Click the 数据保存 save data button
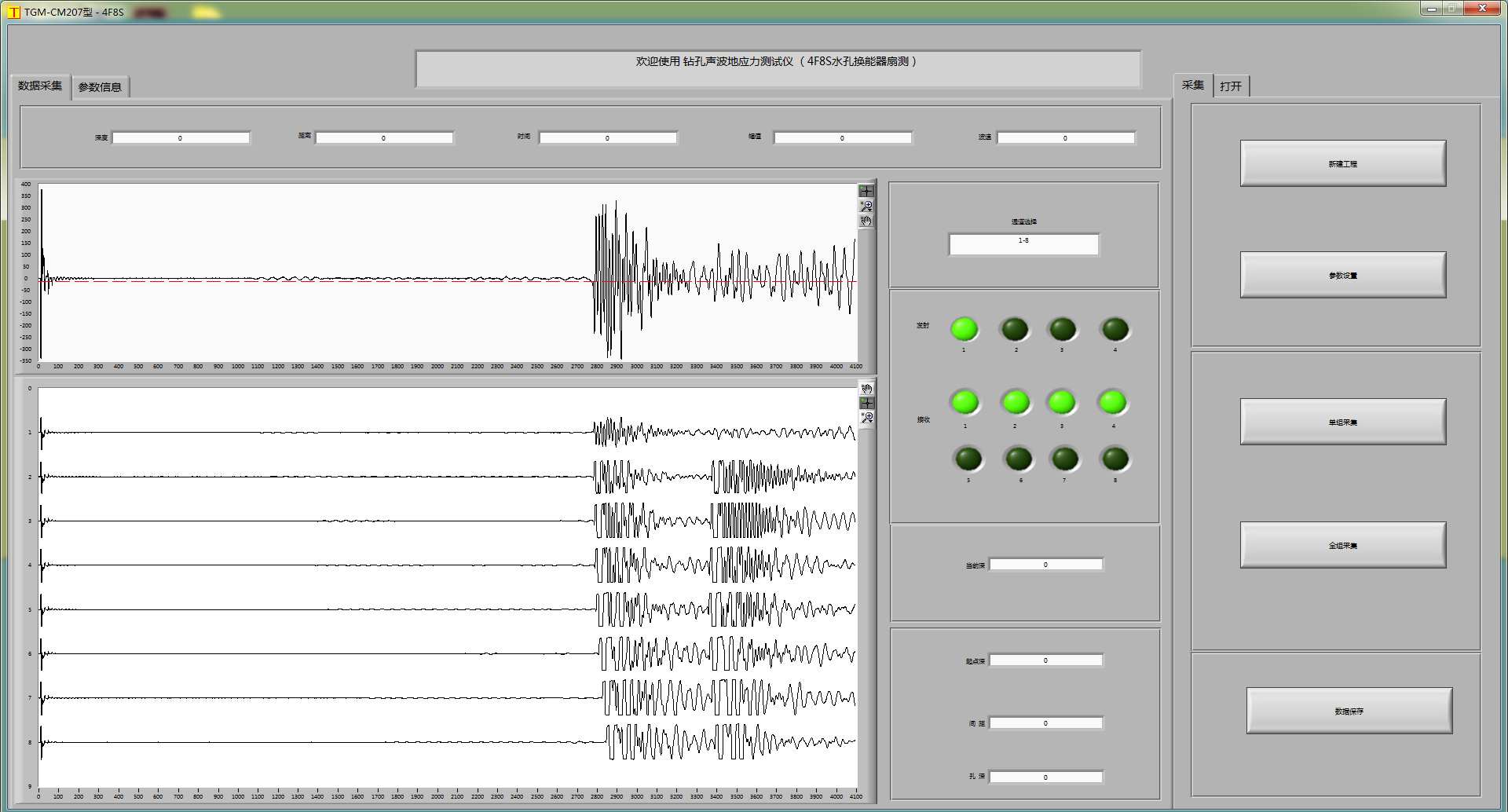Viewport: 1508px width, 812px height. [x=1349, y=711]
